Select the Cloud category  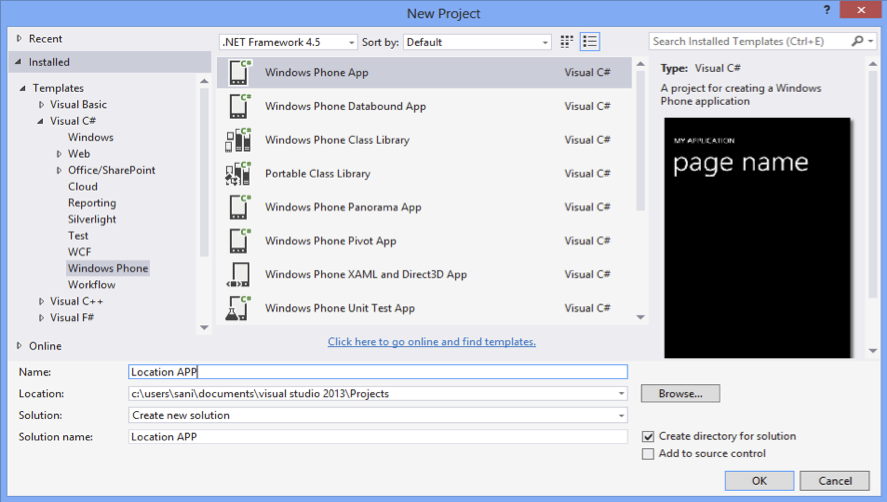(x=83, y=186)
